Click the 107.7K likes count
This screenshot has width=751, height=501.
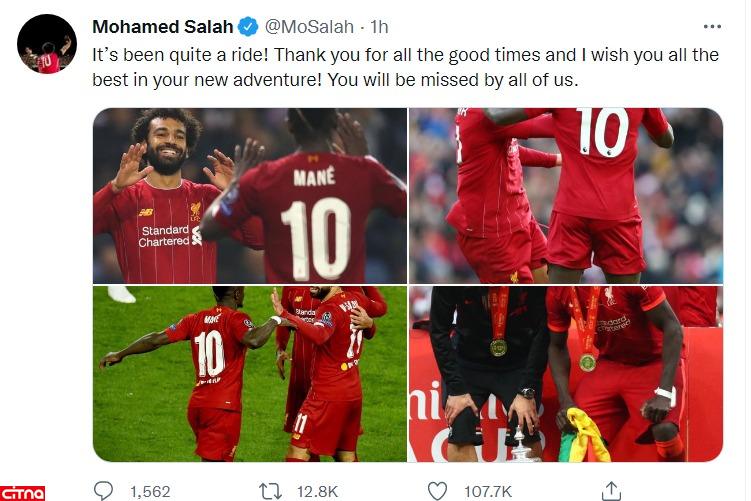tap(488, 492)
